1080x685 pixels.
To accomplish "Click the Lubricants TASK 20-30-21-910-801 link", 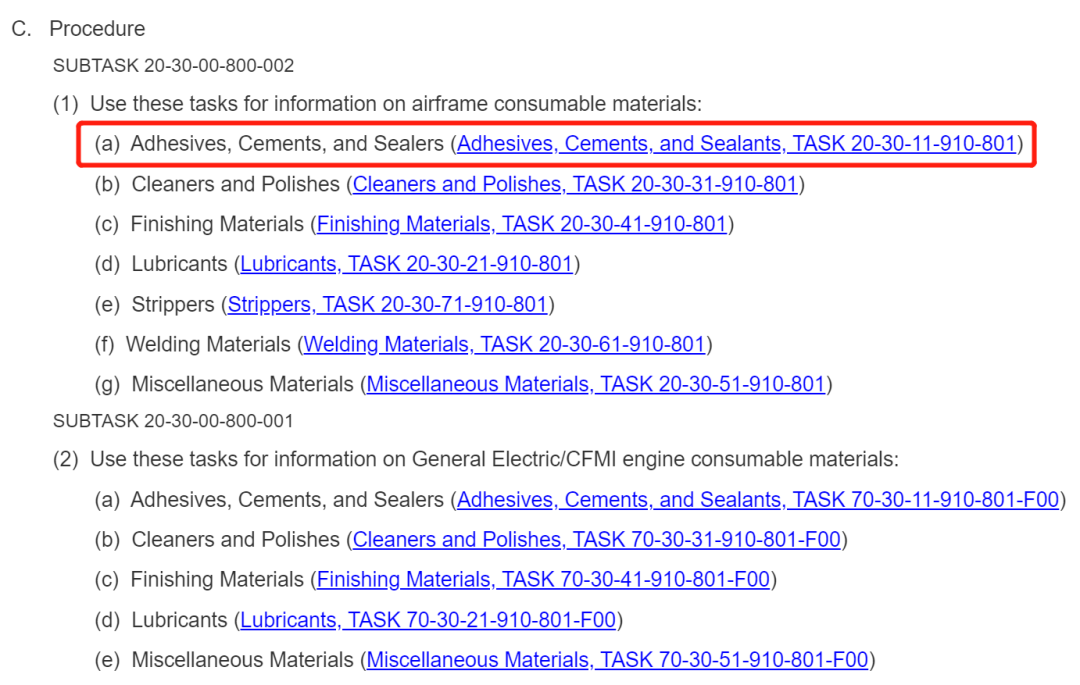I will pos(406,264).
